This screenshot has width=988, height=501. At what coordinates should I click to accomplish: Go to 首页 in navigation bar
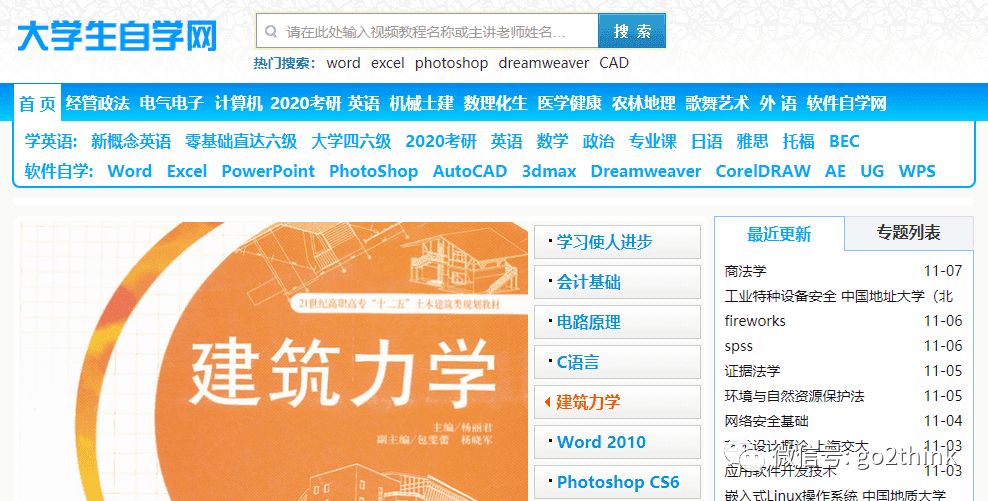tap(37, 103)
